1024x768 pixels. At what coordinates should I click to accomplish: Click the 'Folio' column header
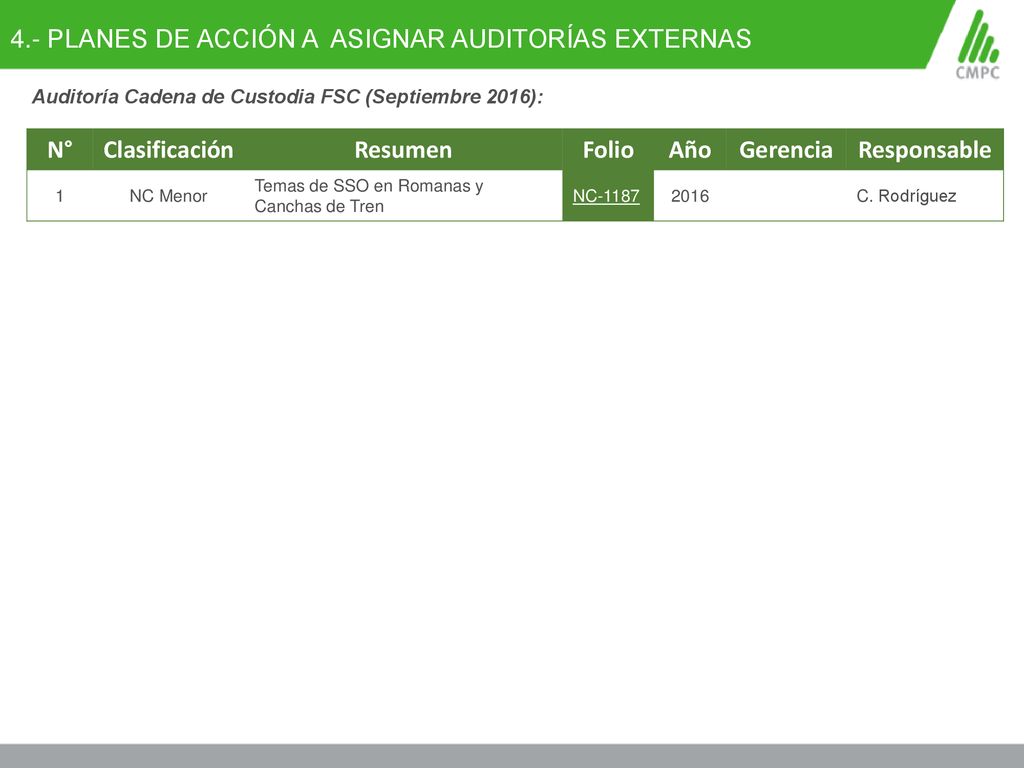tap(608, 150)
